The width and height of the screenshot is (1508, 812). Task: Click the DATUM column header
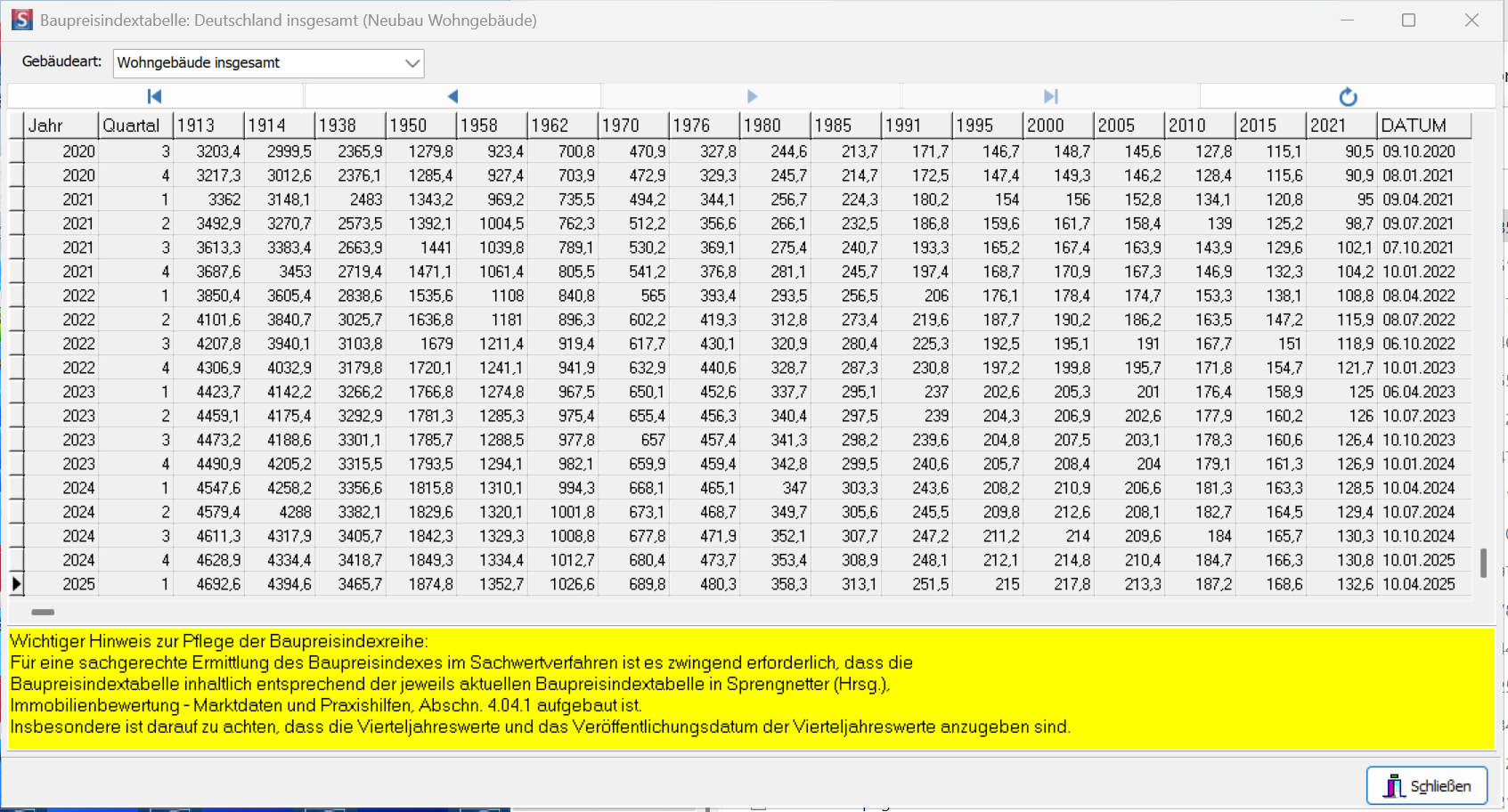(x=1422, y=126)
